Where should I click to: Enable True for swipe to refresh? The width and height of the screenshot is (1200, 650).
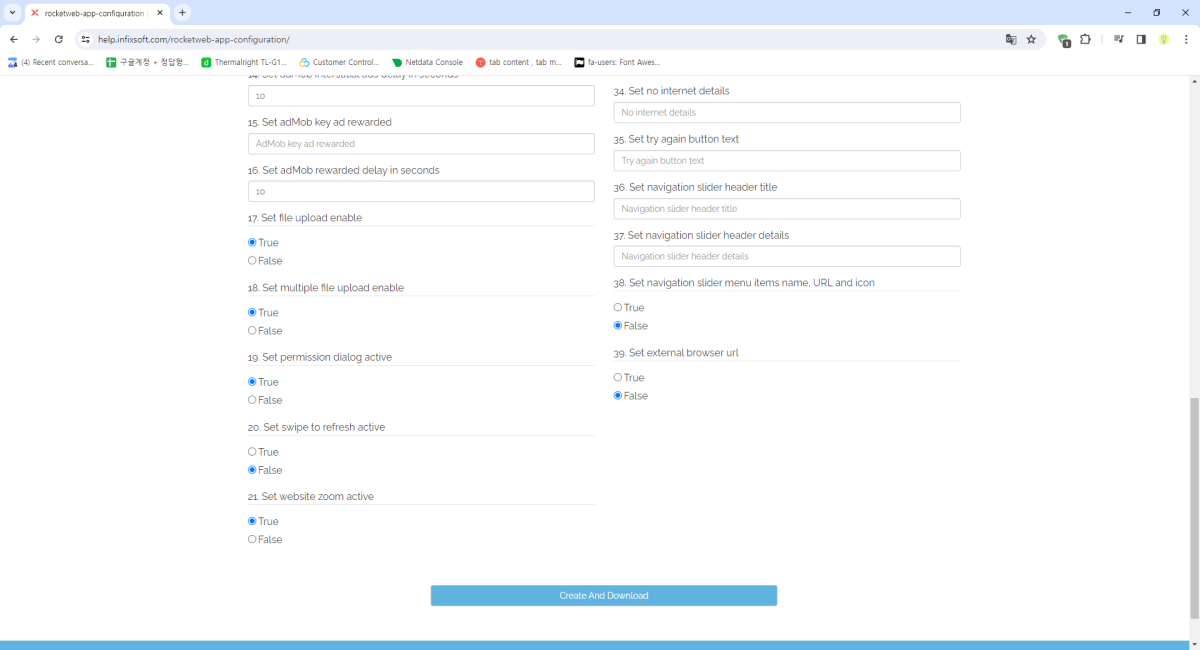[x=252, y=452]
